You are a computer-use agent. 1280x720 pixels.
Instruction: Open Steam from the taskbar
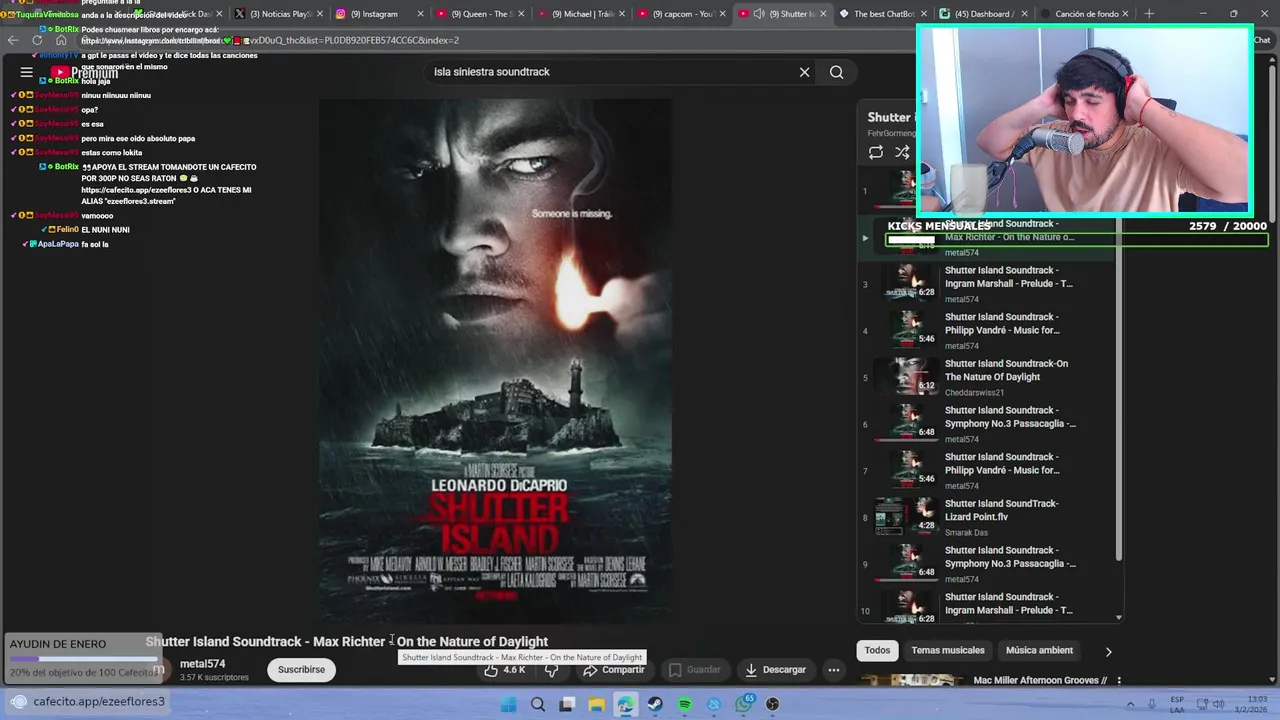655,704
